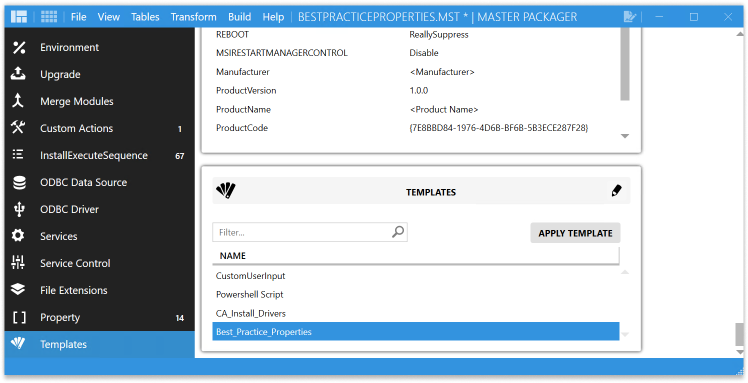Select Service Control in the sidebar
Screen dimensions: 748x383
click(100, 263)
